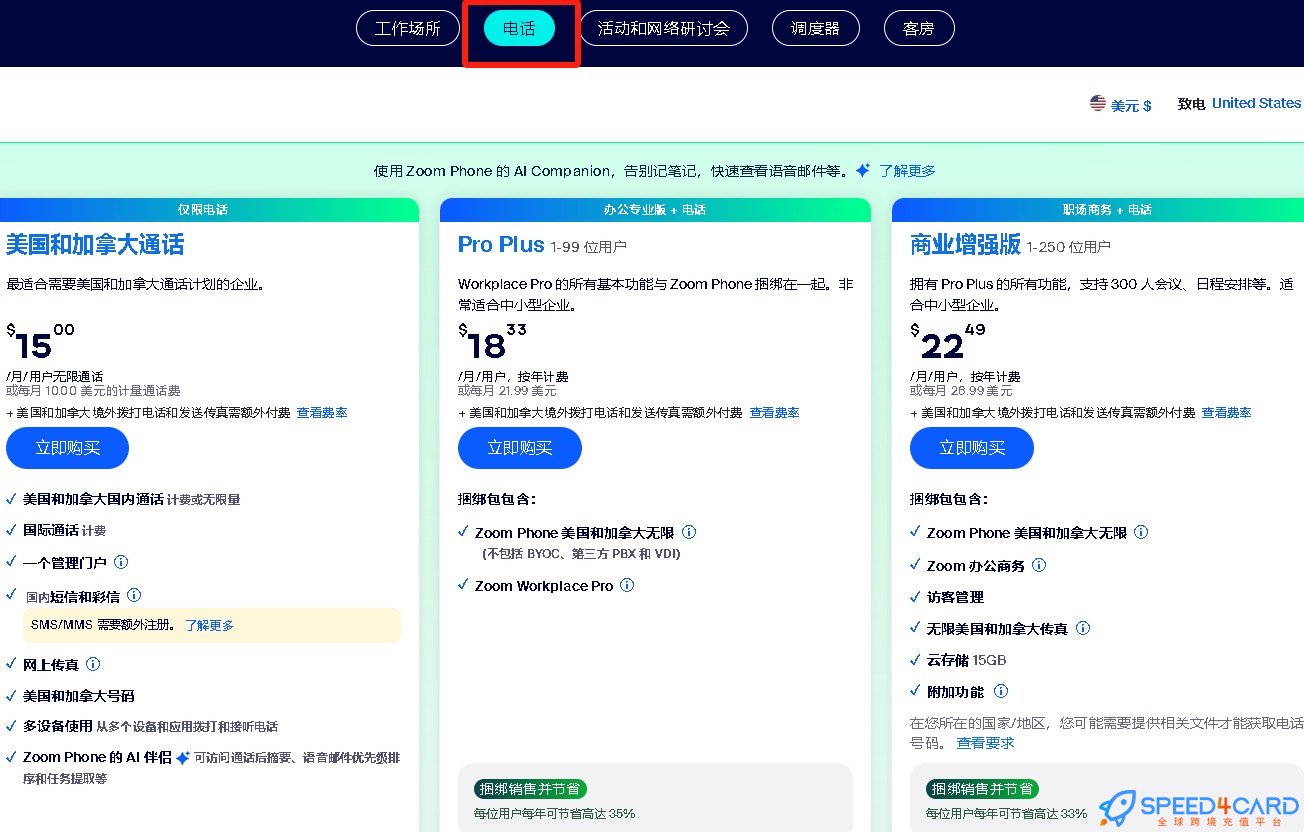Click the $15.00 price
This screenshot has height=832, width=1304.
coord(40,342)
